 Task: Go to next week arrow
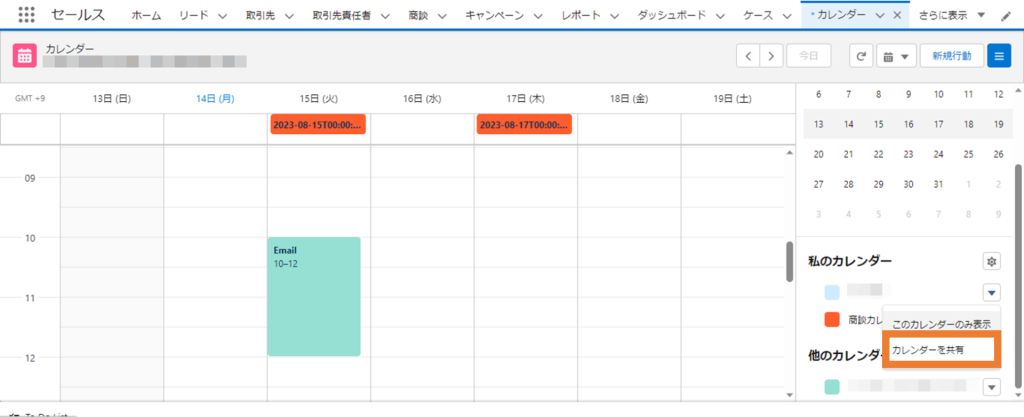point(771,56)
